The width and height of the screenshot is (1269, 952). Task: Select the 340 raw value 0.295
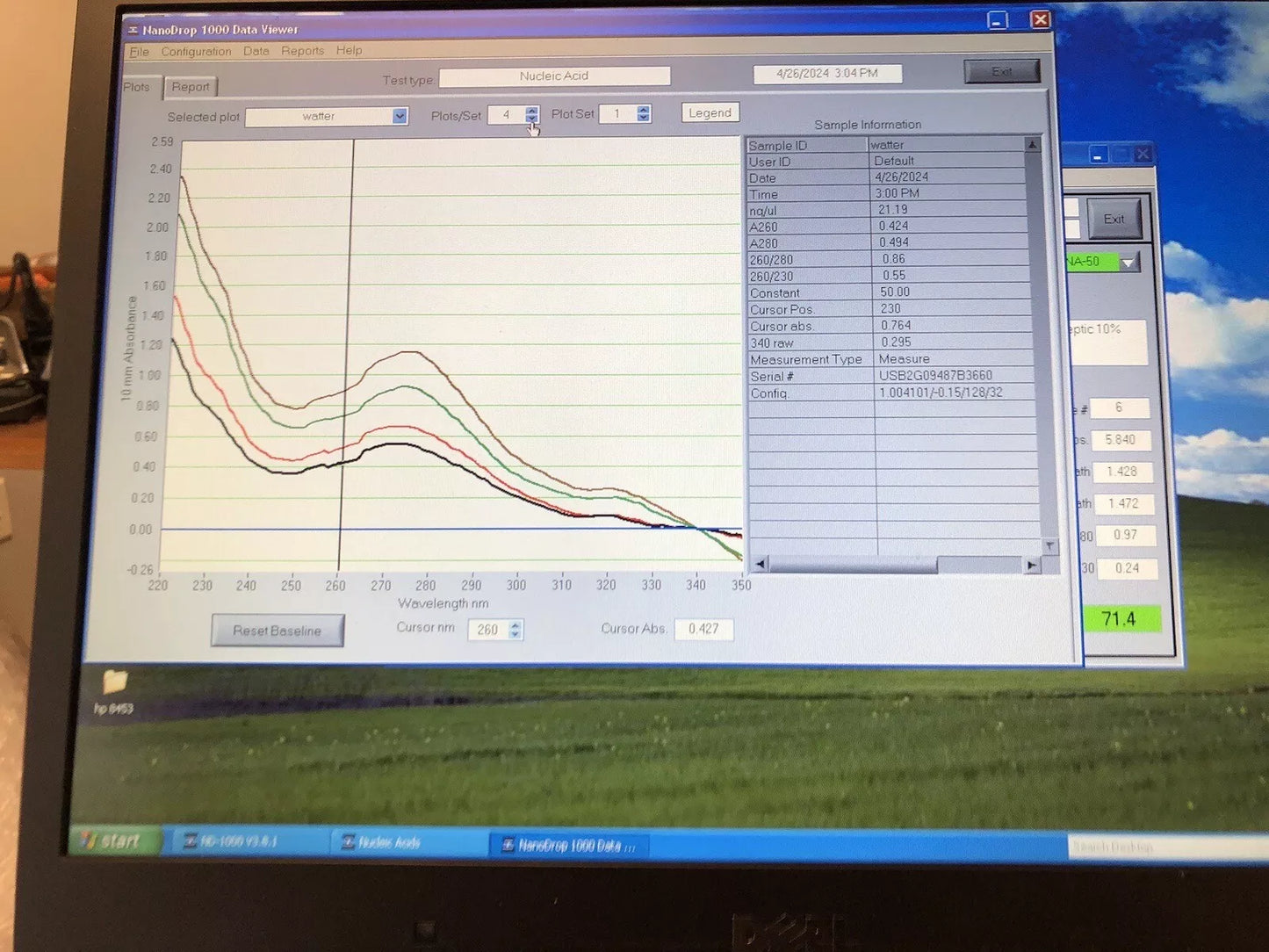point(951,343)
